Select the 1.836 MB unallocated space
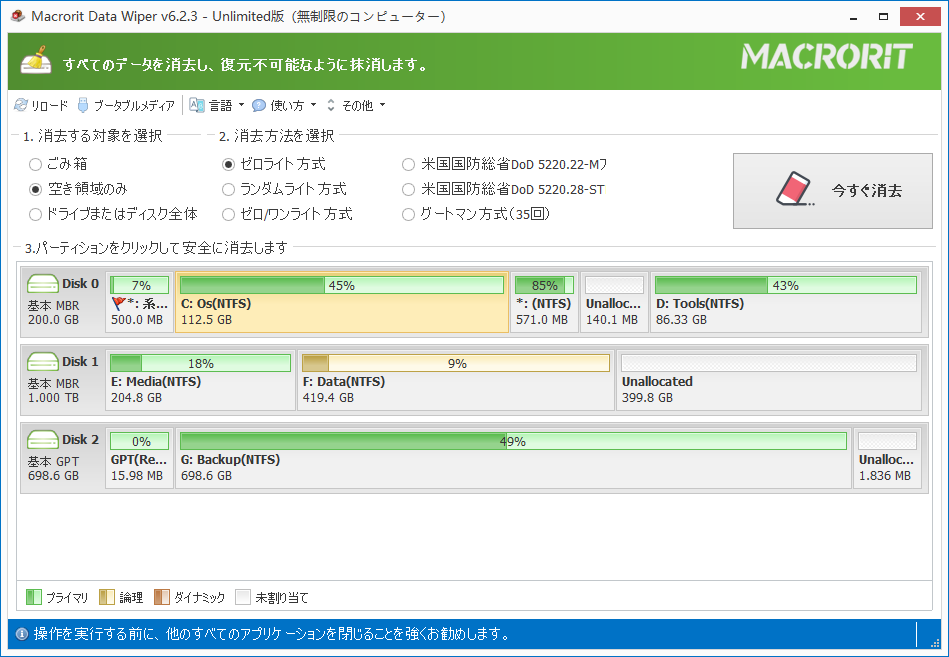949x657 pixels. [887, 458]
